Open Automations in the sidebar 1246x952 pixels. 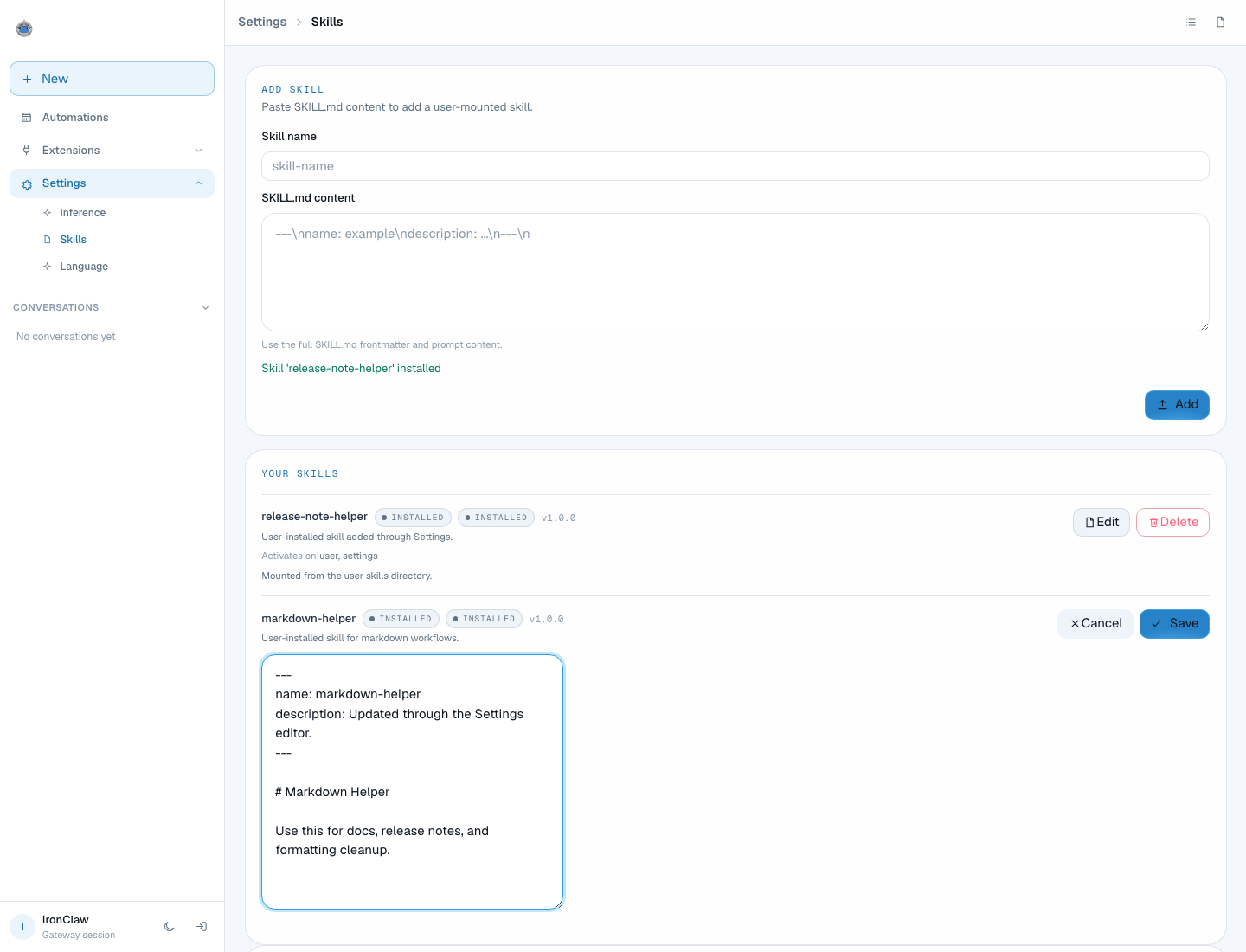point(112,118)
